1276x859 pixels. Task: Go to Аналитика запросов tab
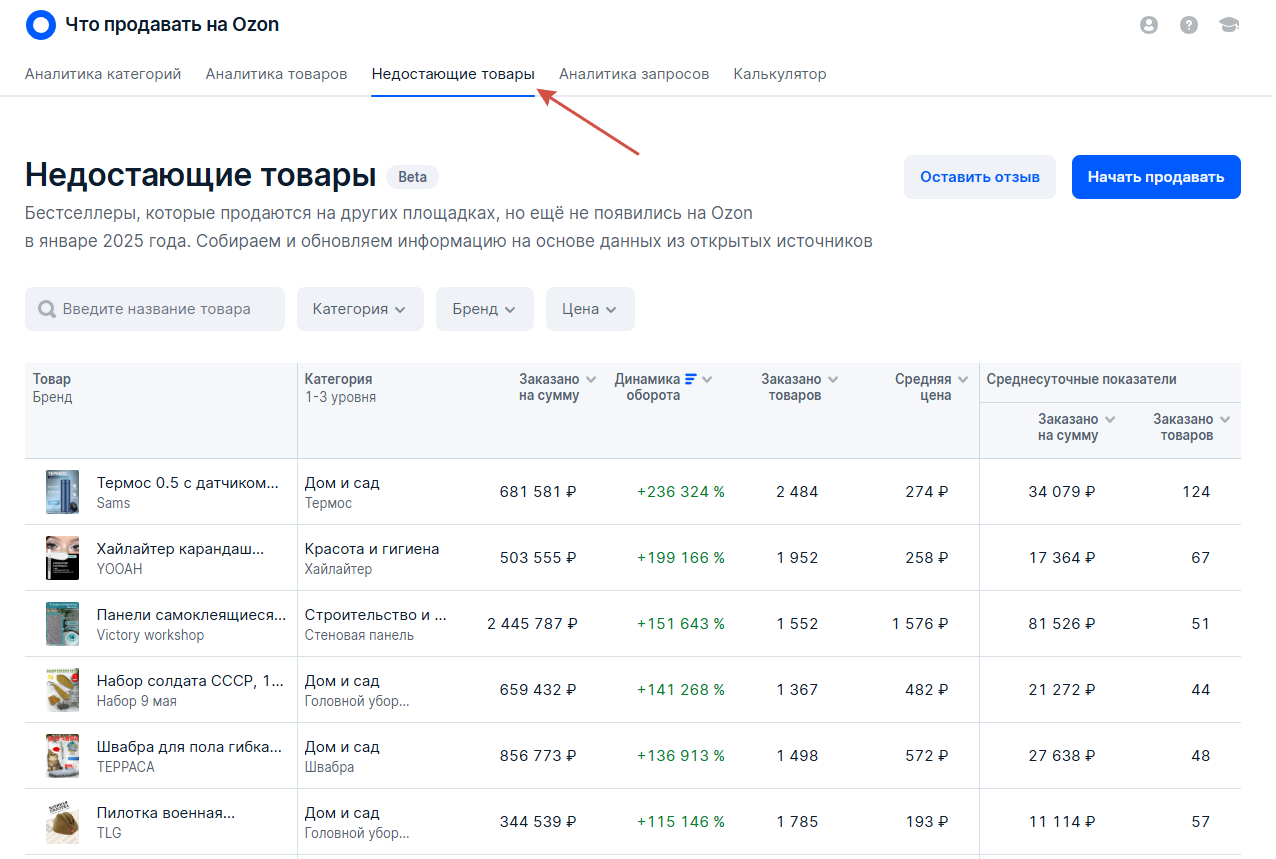[634, 74]
